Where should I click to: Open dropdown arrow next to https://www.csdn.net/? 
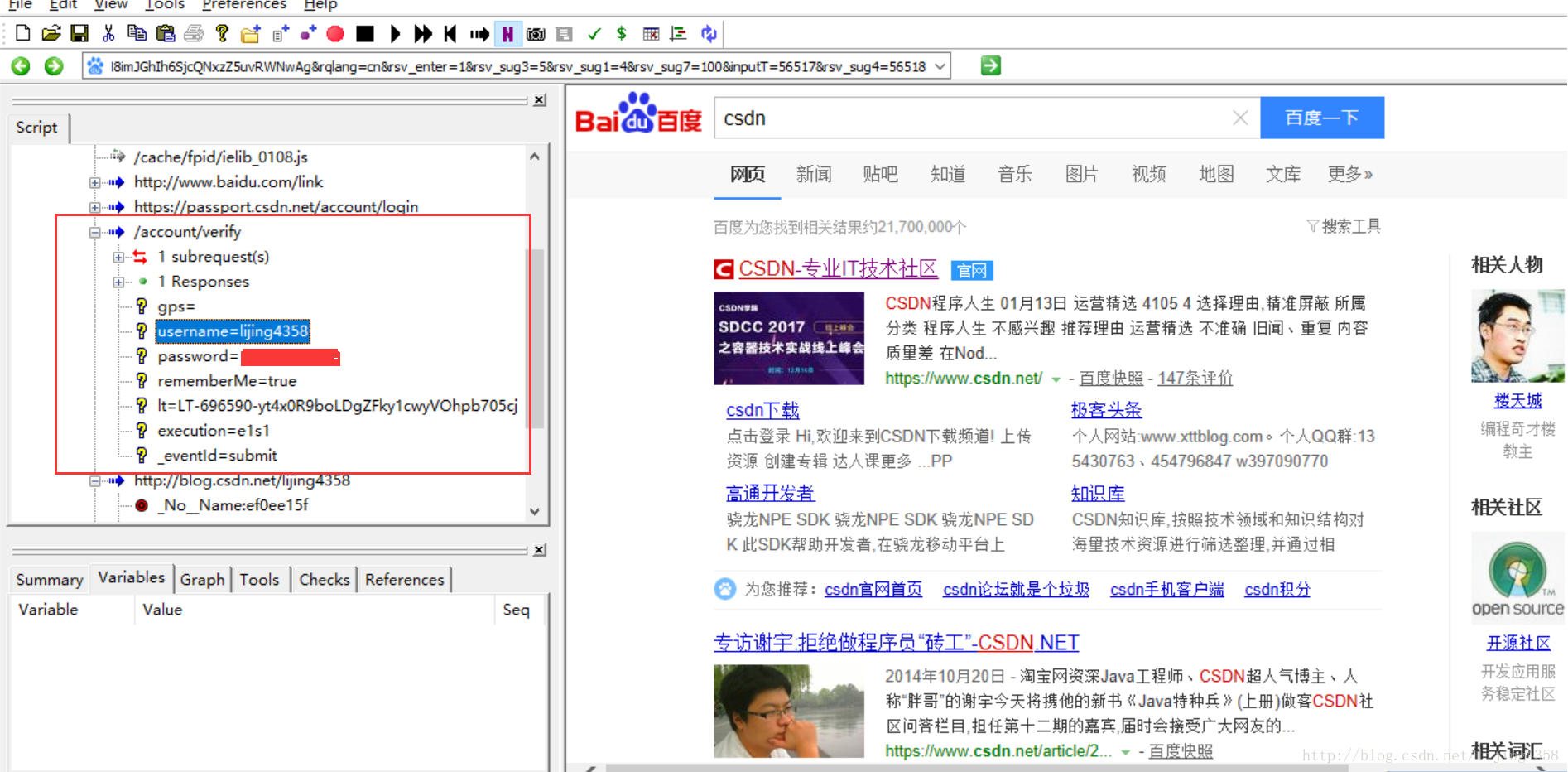pos(1056,379)
